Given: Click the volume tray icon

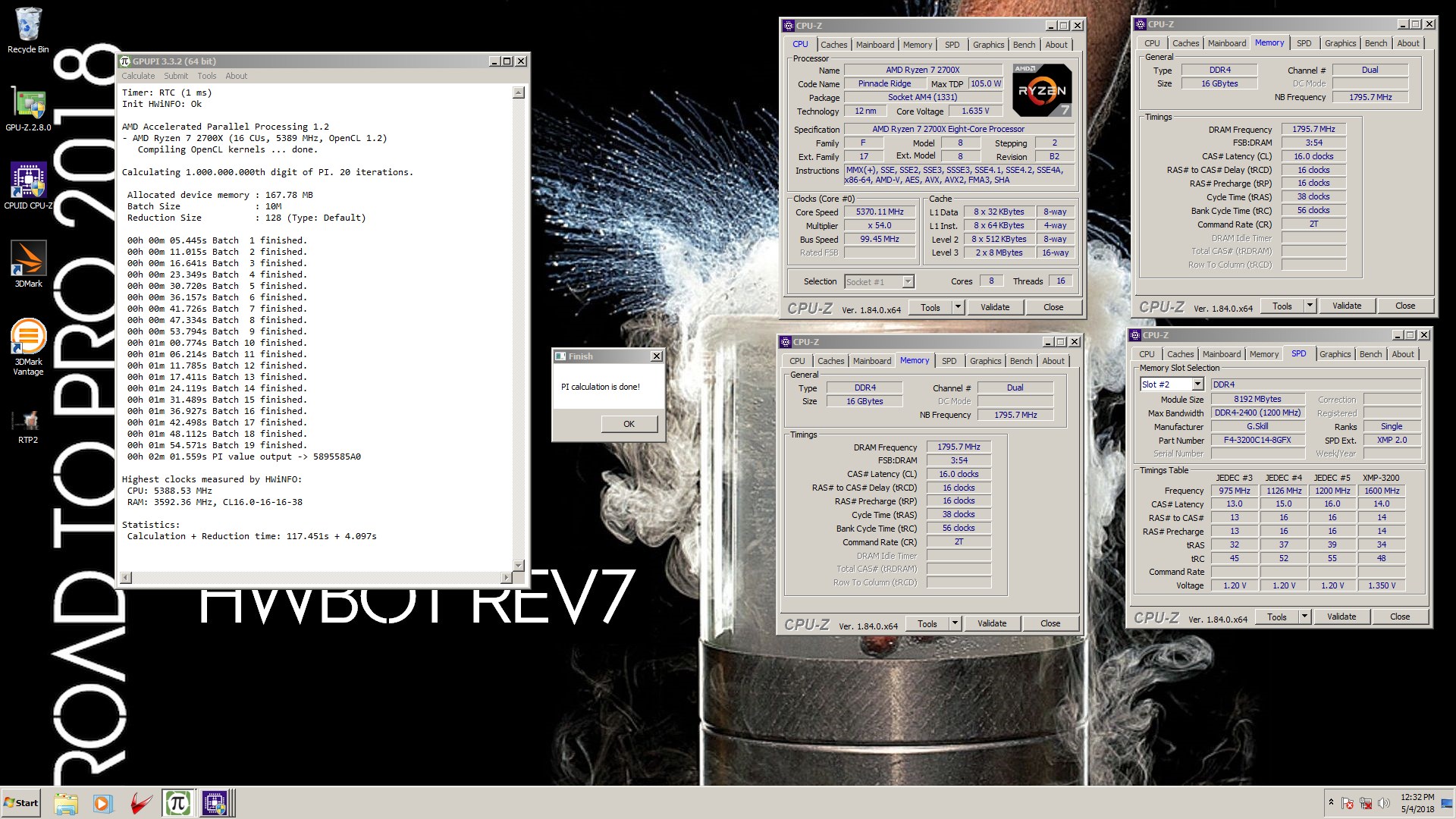Looking at the screenshot, I should point(1384,803).
